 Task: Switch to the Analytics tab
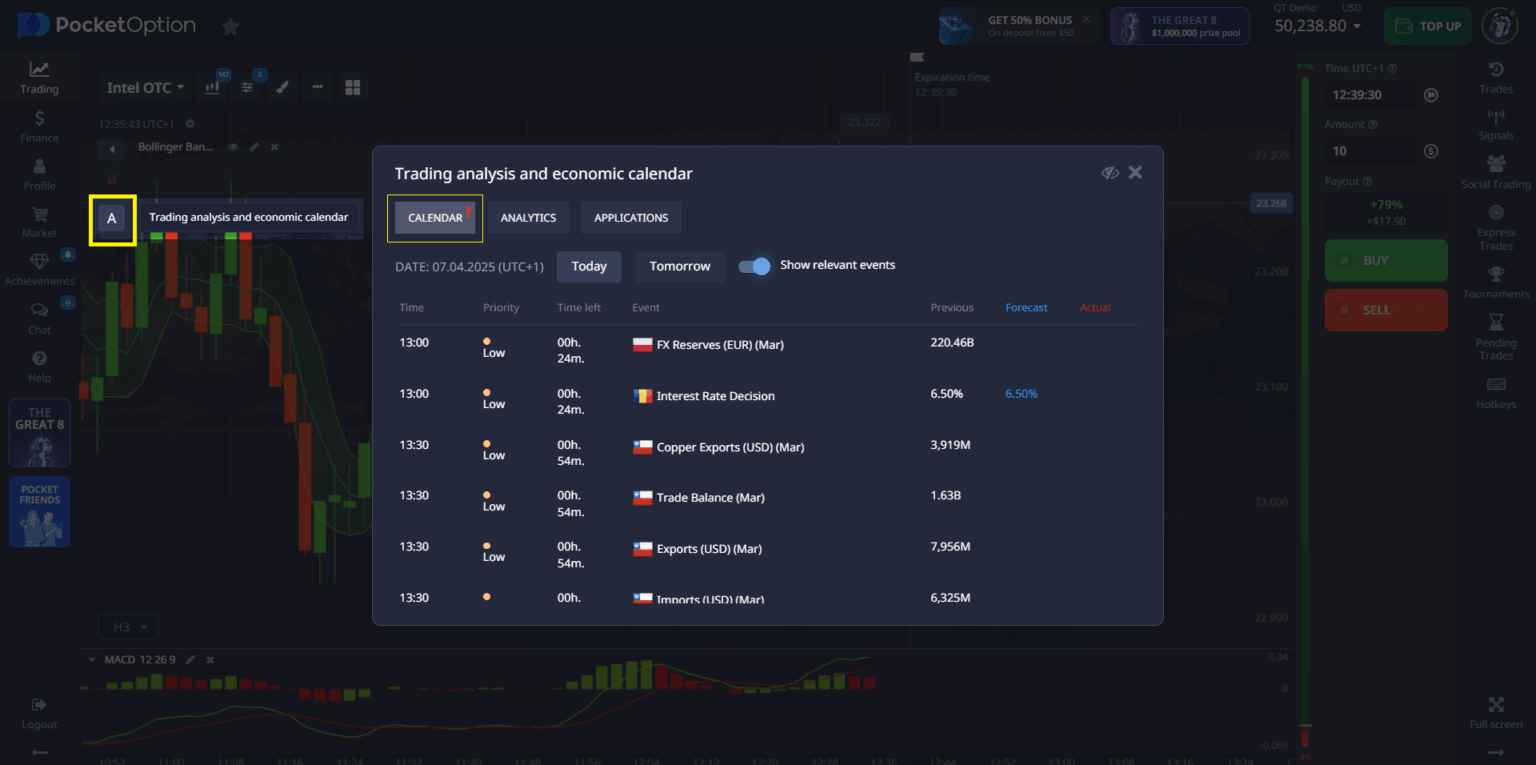(528, 217)
